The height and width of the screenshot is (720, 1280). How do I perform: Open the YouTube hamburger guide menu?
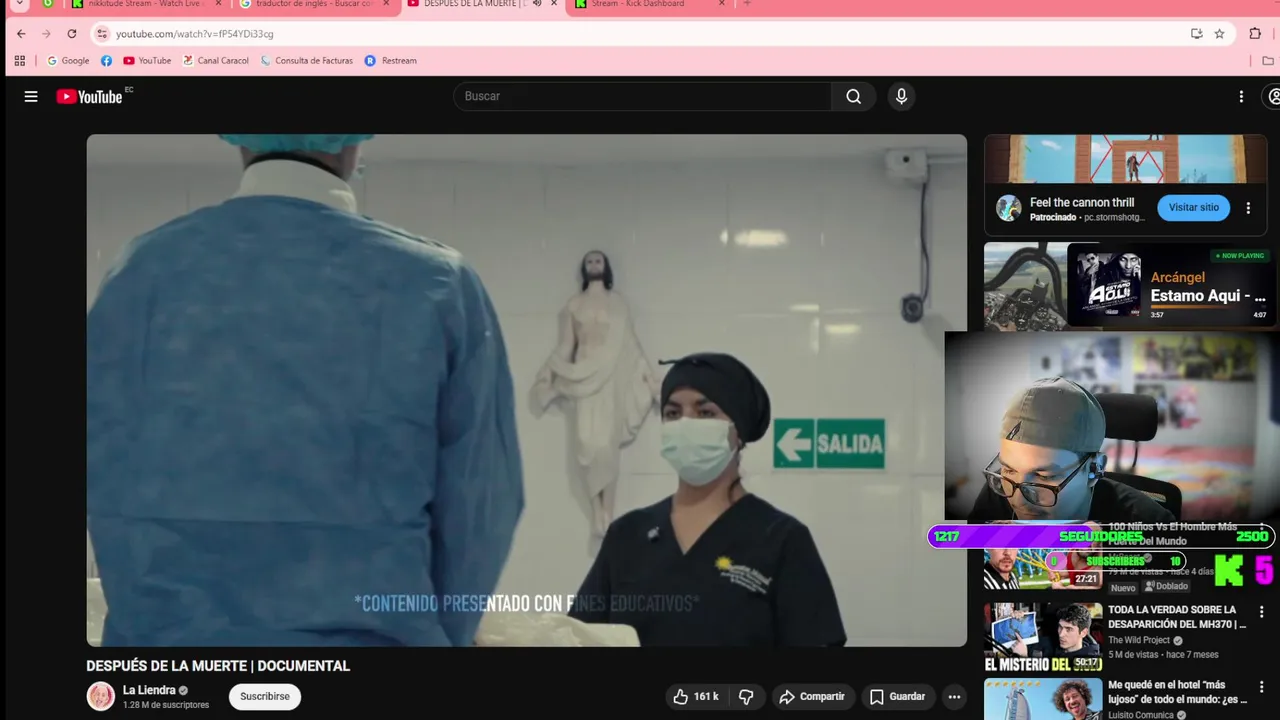pos(31,96)
